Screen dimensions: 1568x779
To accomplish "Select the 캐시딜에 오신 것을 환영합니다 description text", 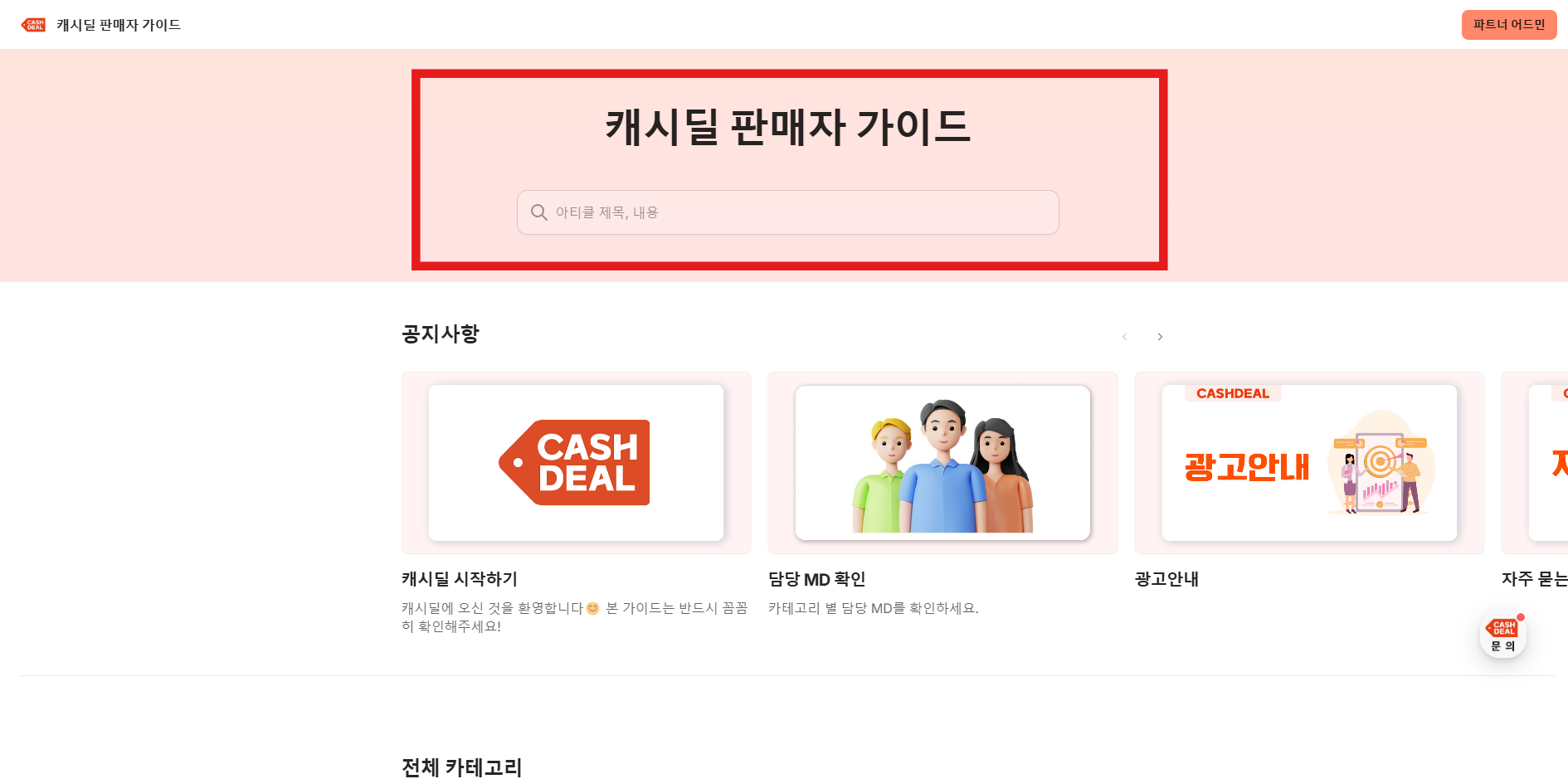I will point(575,617).
